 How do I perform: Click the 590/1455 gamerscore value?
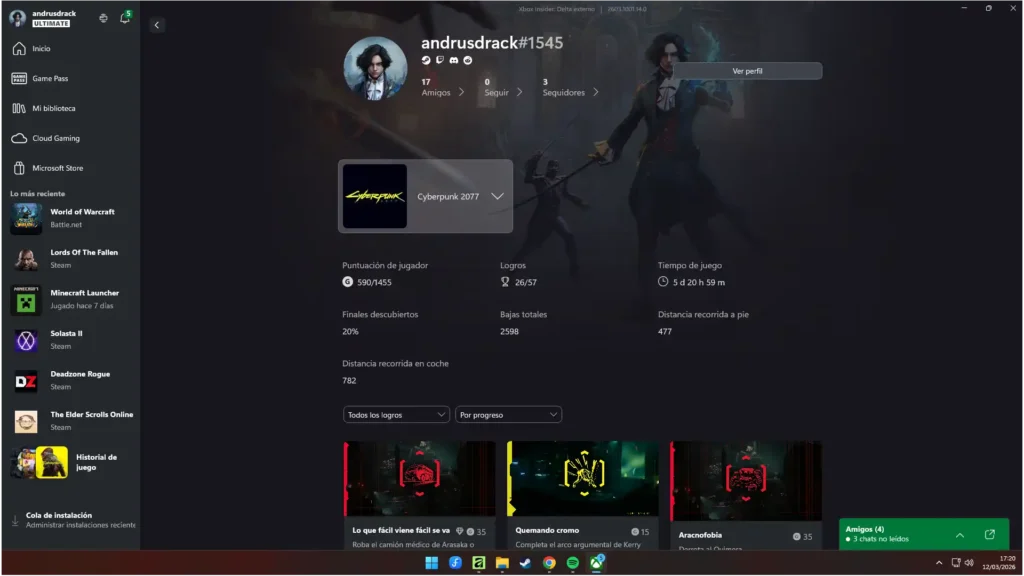374,282
